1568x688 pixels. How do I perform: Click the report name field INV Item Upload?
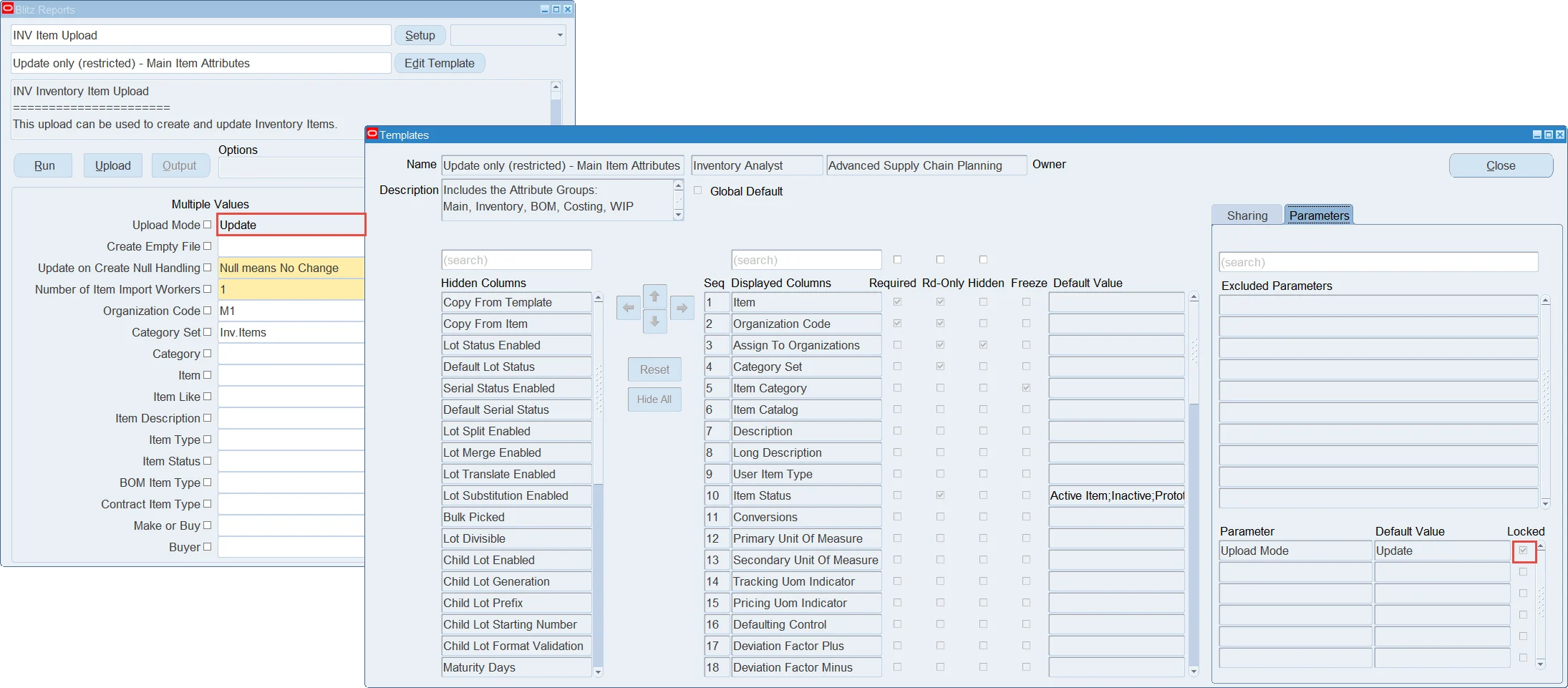[201, 35]
